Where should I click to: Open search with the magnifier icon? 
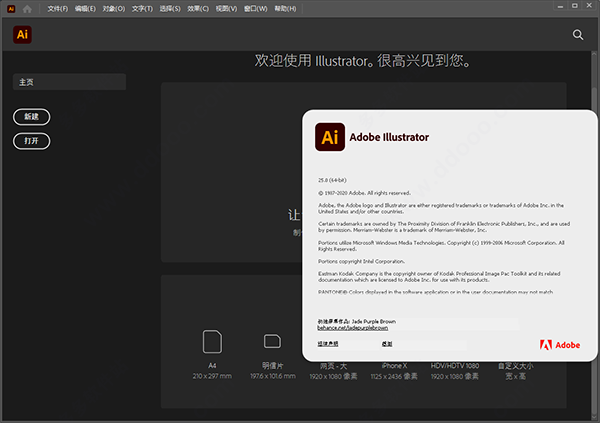[578, 35]
